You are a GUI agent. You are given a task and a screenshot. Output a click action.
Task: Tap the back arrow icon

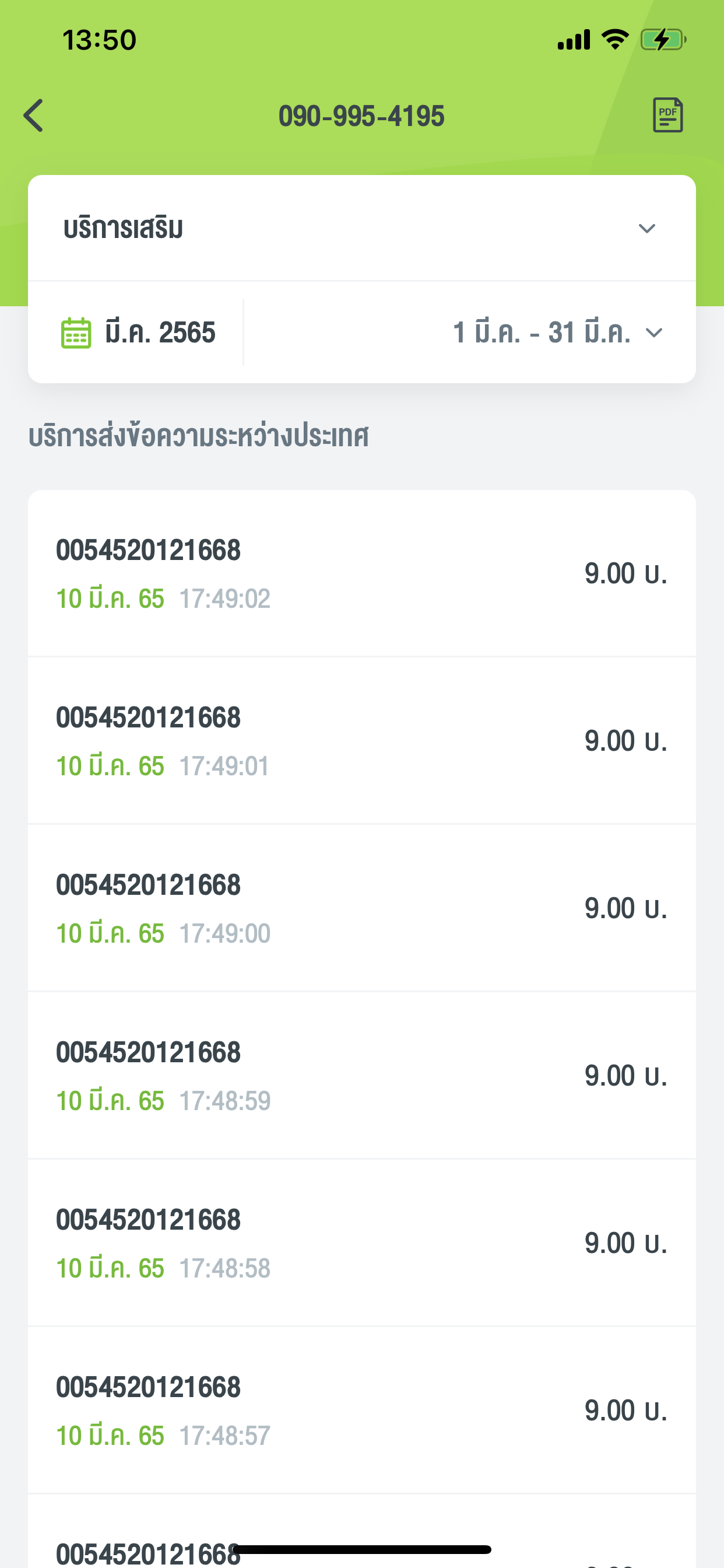coord(34,116)
